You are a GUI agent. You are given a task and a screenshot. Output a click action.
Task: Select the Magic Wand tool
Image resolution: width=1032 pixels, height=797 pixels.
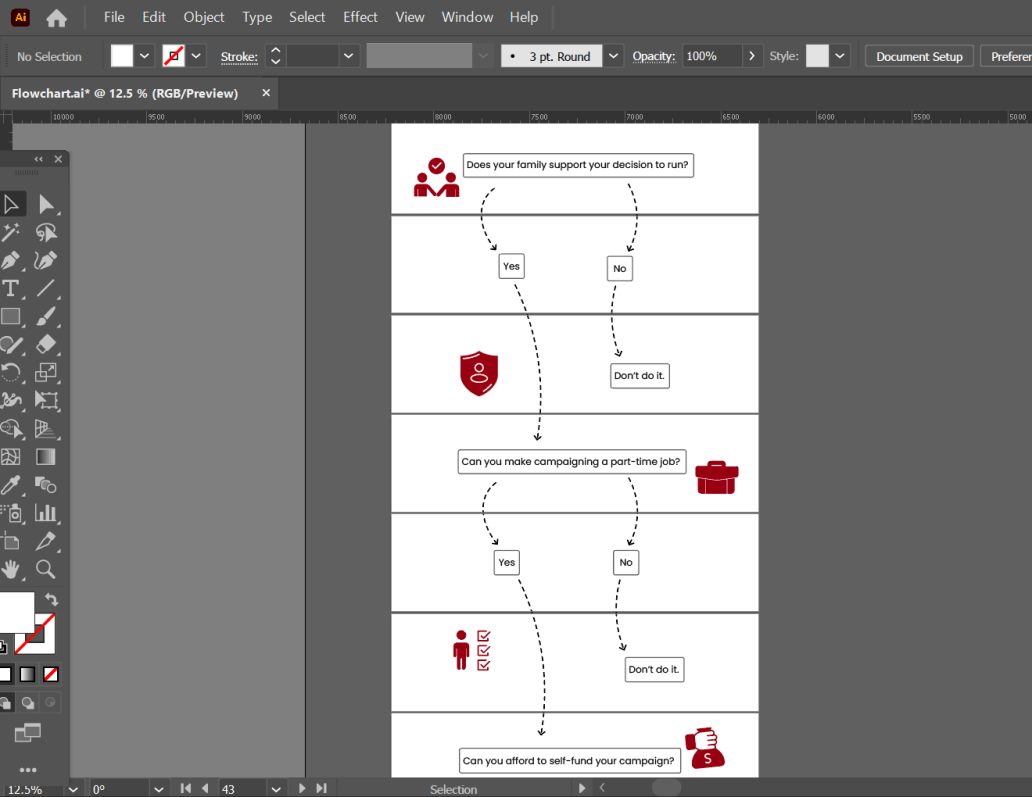pyautogui.click(x=11, y=232)
